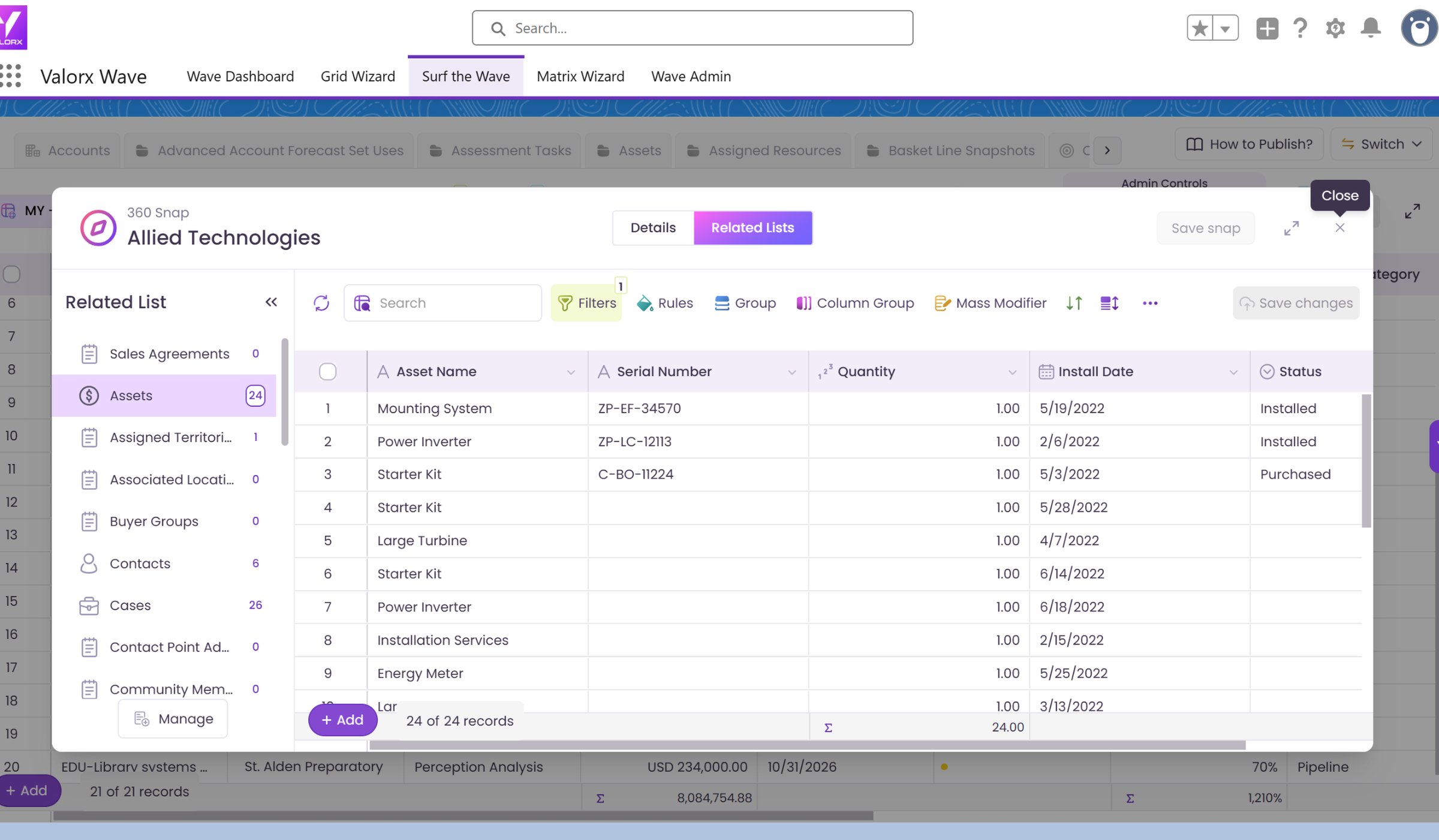Open the App Launcher grid icon
Image resolution: width=1439 pixels, height=840 pixels.
11,76
